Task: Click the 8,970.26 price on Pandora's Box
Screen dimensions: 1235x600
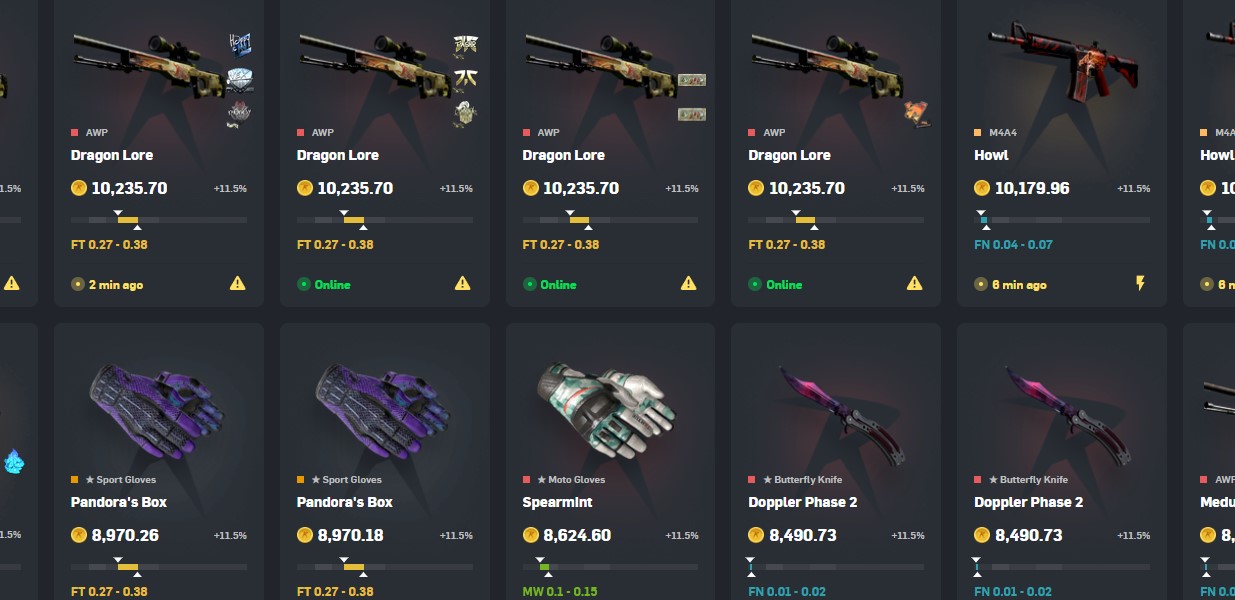Action: pos(125,535)
